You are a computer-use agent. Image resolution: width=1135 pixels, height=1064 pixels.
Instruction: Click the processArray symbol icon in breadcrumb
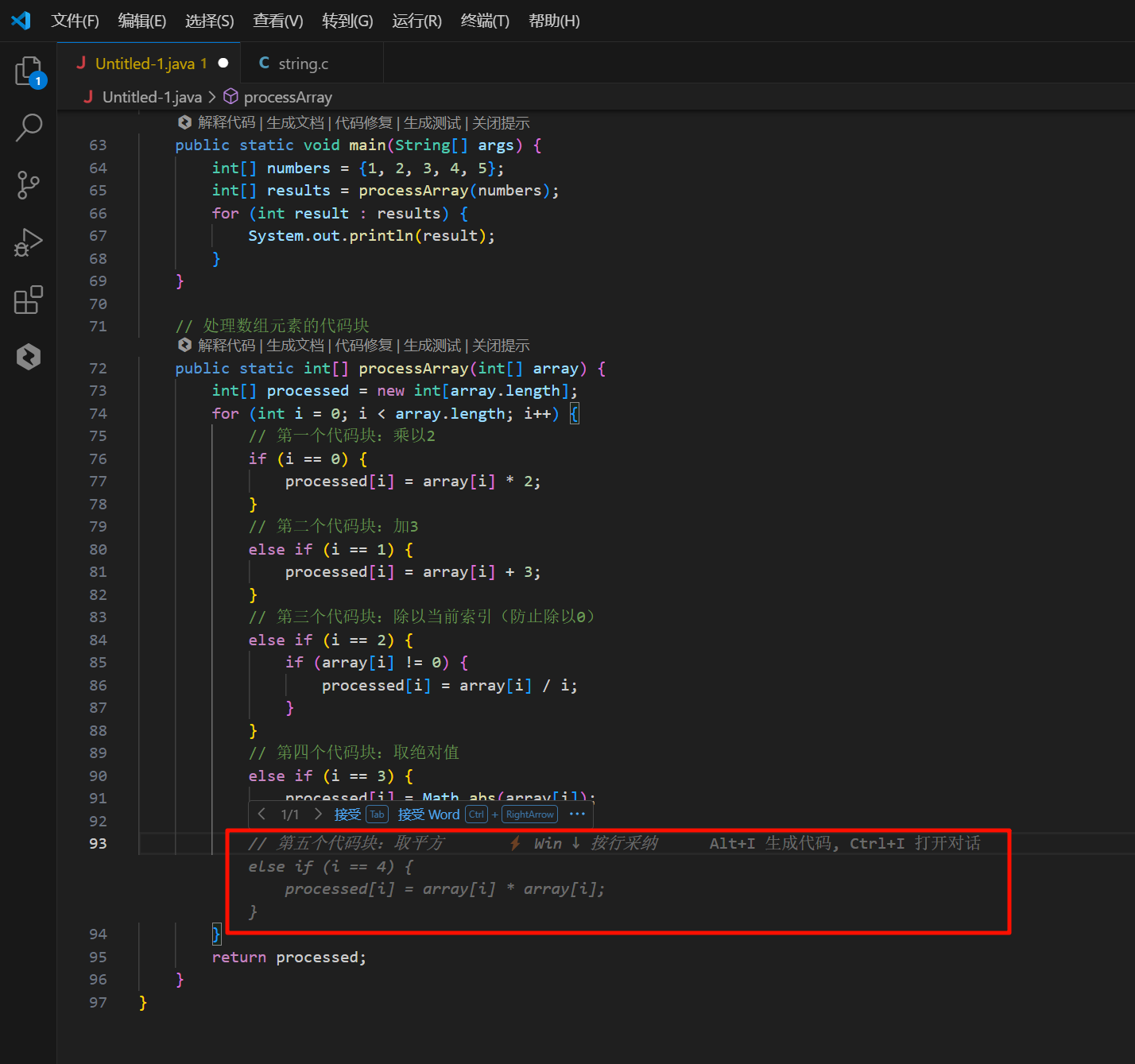pos(230,97)
